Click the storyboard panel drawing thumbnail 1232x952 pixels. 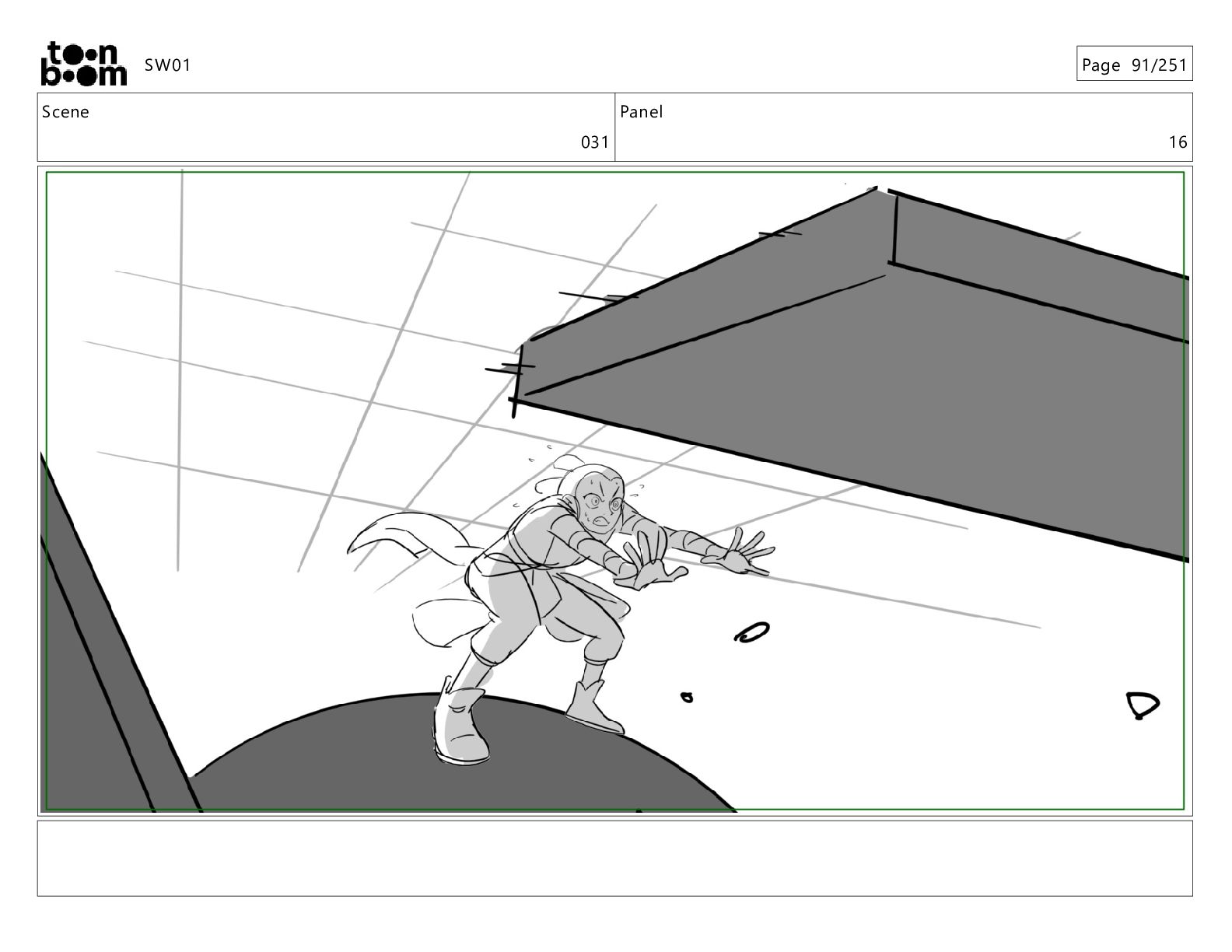[615, 491]
